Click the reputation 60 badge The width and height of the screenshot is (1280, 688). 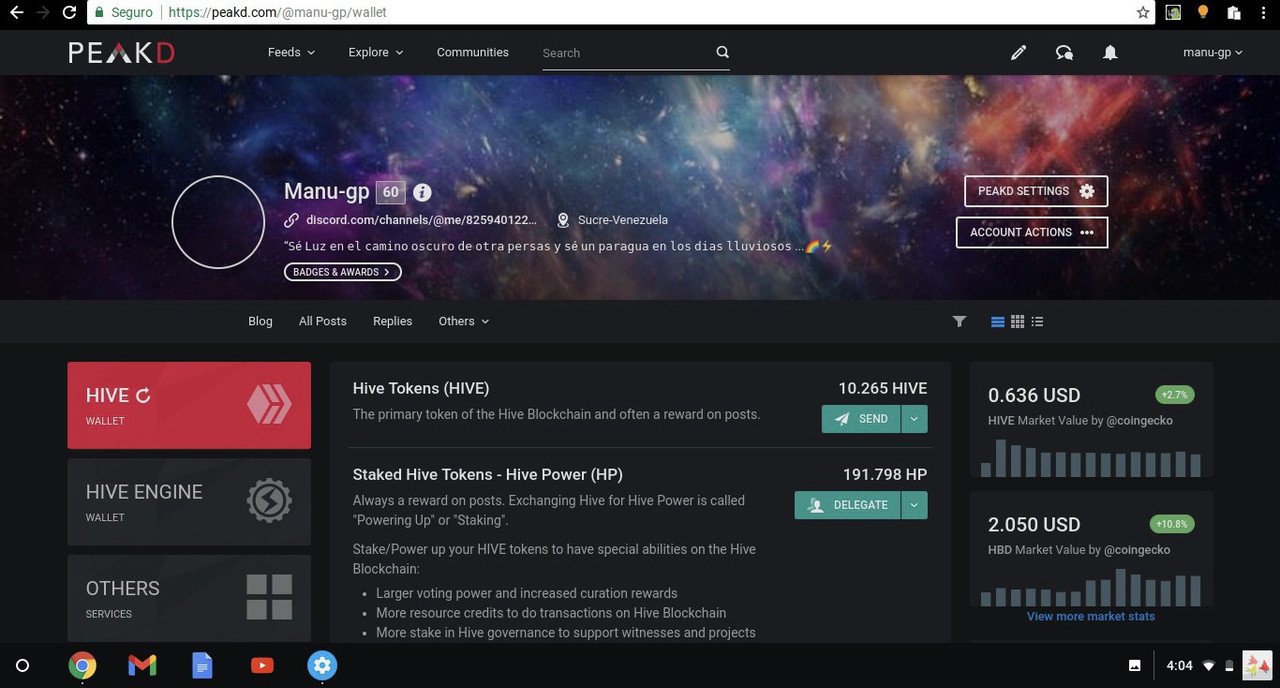(390, 192)
